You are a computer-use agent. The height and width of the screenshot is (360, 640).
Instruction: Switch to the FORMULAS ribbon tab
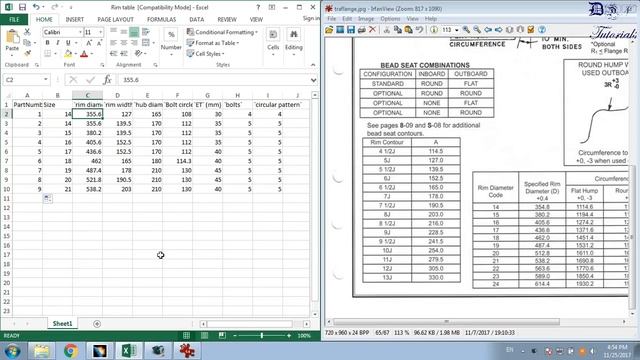tap(161, 19)
